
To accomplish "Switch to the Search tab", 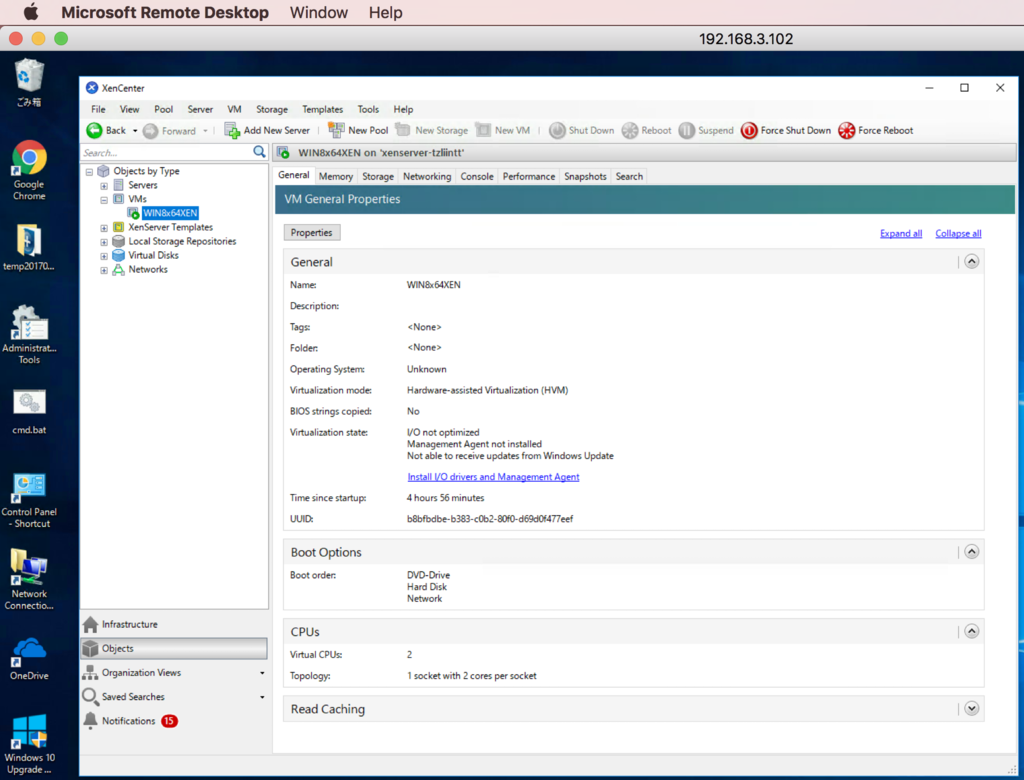I will click(x=629, y=176).
